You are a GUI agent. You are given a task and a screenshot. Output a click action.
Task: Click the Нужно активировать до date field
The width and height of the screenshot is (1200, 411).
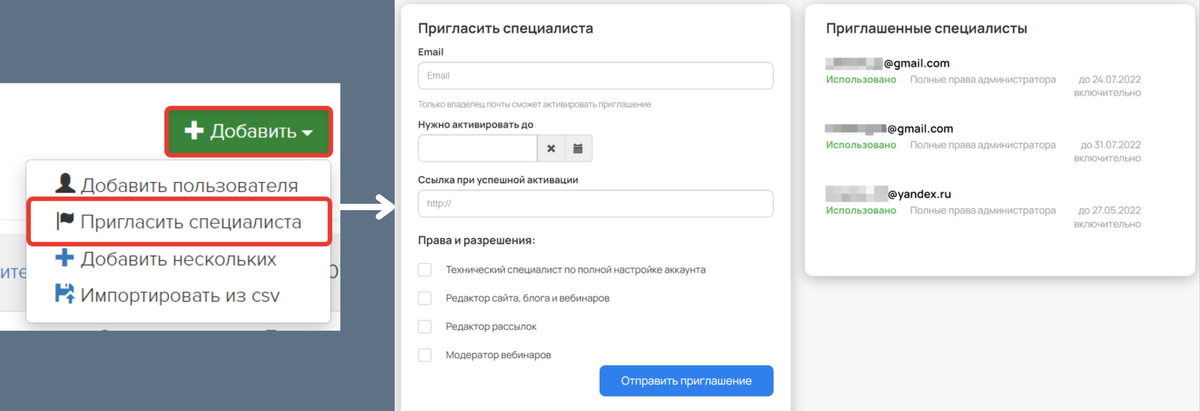click(478, 148)
